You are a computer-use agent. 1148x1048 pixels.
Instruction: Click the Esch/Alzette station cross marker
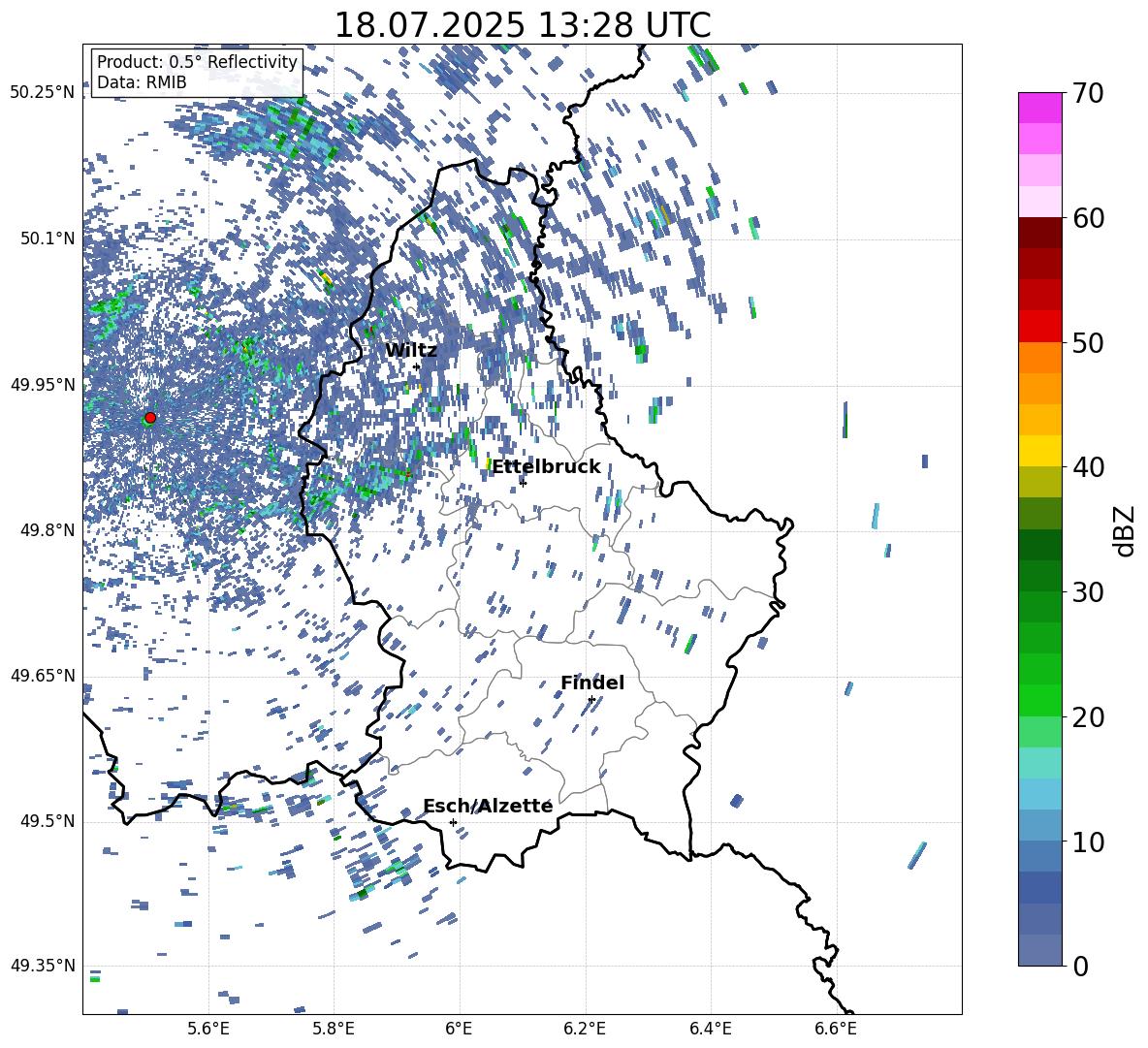click(453, 822)
